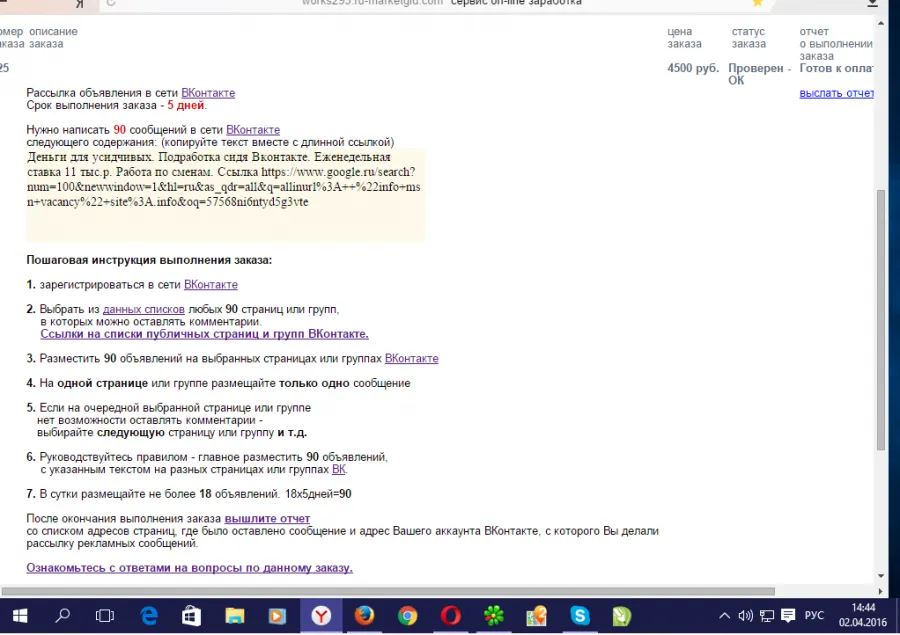Launch Microsoft Edge from the taskbar
The image size is (900, 635).
pyautogui.click(x=149, y=616)
